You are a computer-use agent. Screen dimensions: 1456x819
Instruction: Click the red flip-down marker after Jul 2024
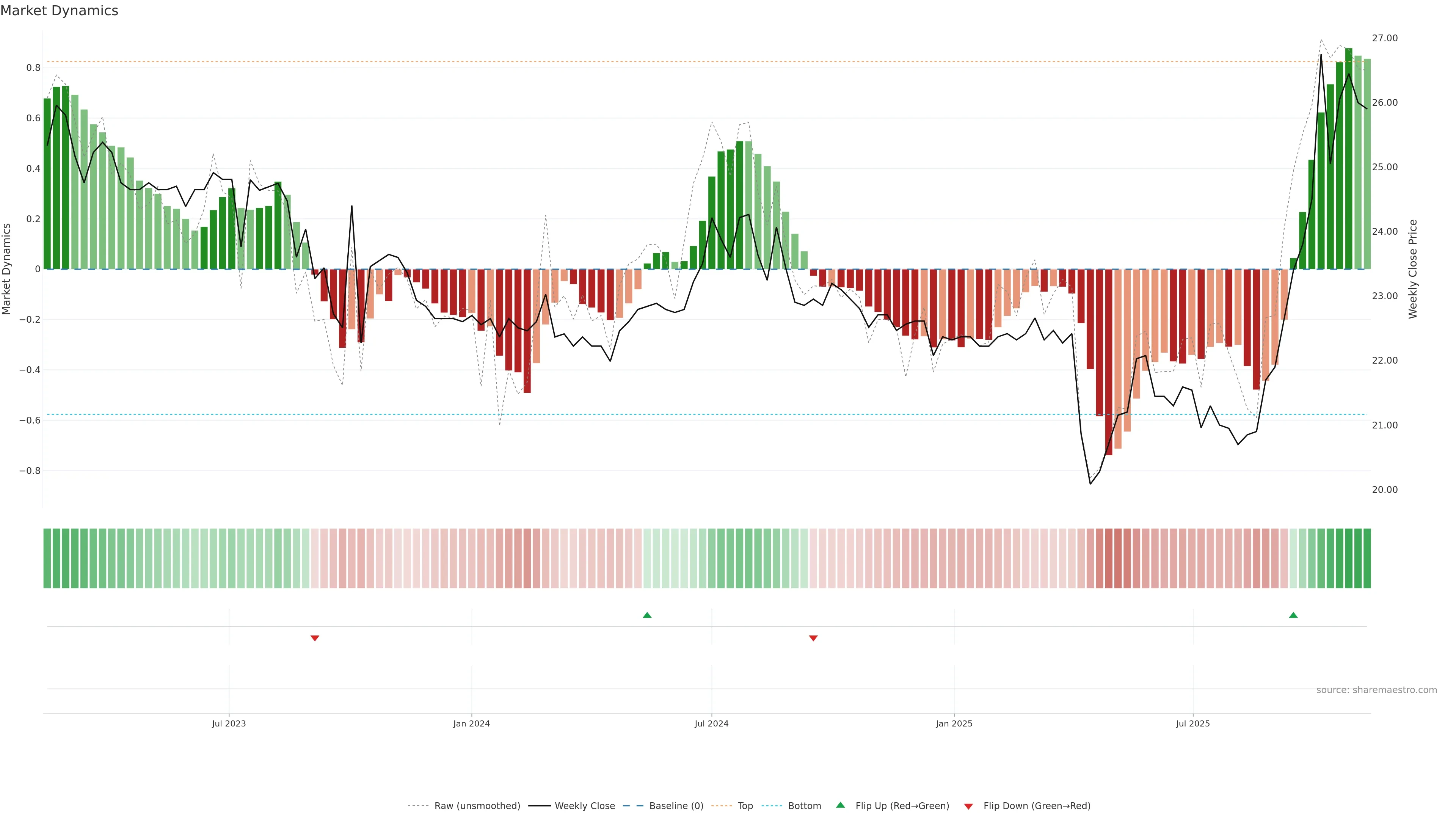pyautogui.click(x=813, y=638)
